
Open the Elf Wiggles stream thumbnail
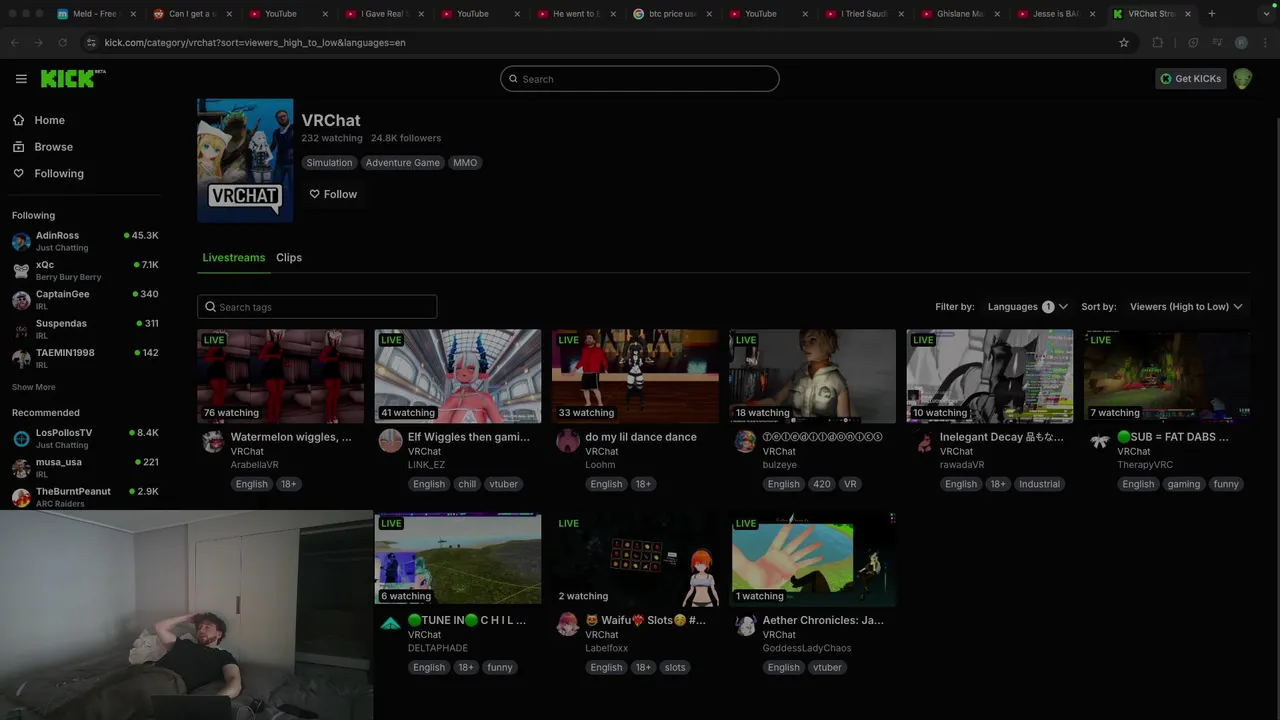click(x=458, y=376)
